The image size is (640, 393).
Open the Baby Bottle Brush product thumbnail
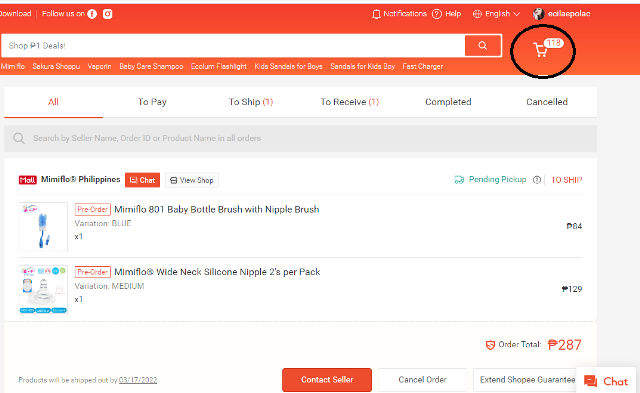43,226
